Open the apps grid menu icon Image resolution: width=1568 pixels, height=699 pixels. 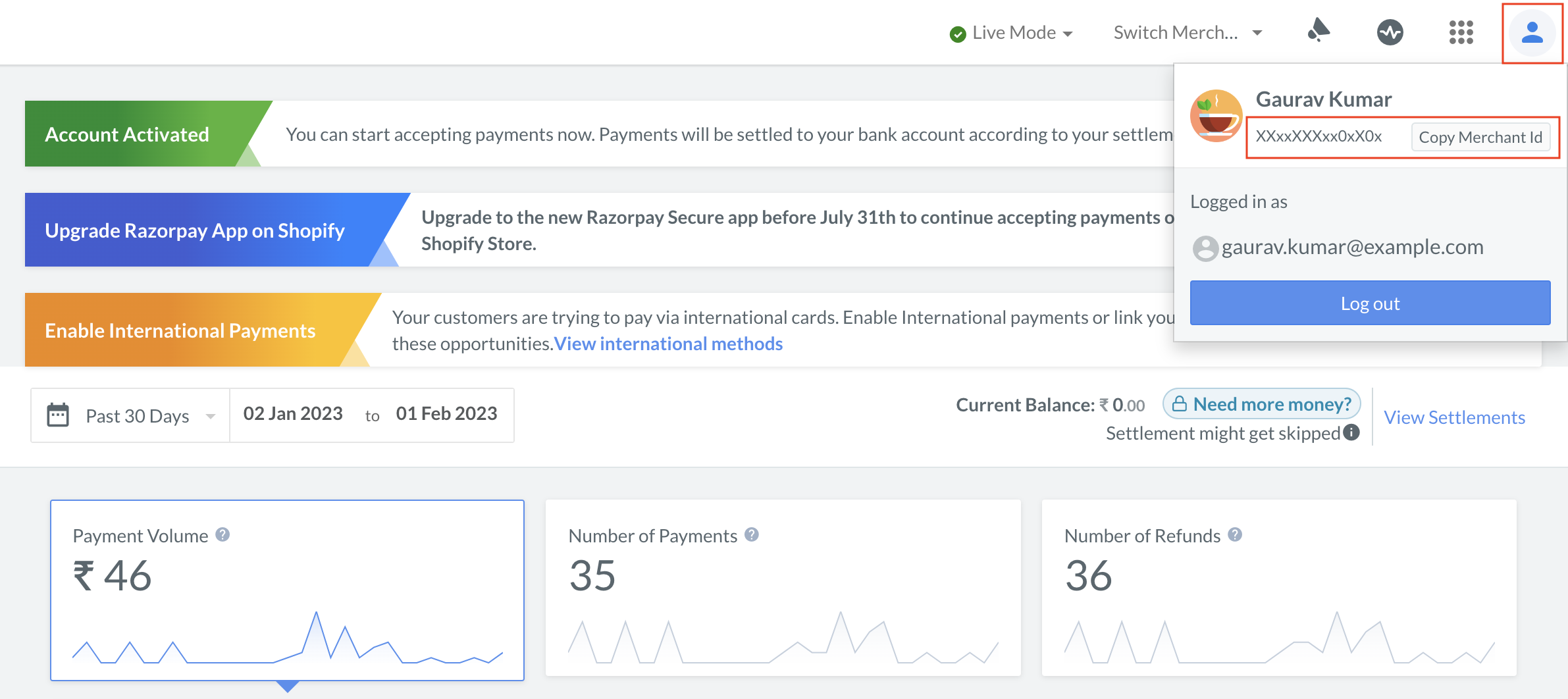pyautogui.click(x=1461, y=32)
